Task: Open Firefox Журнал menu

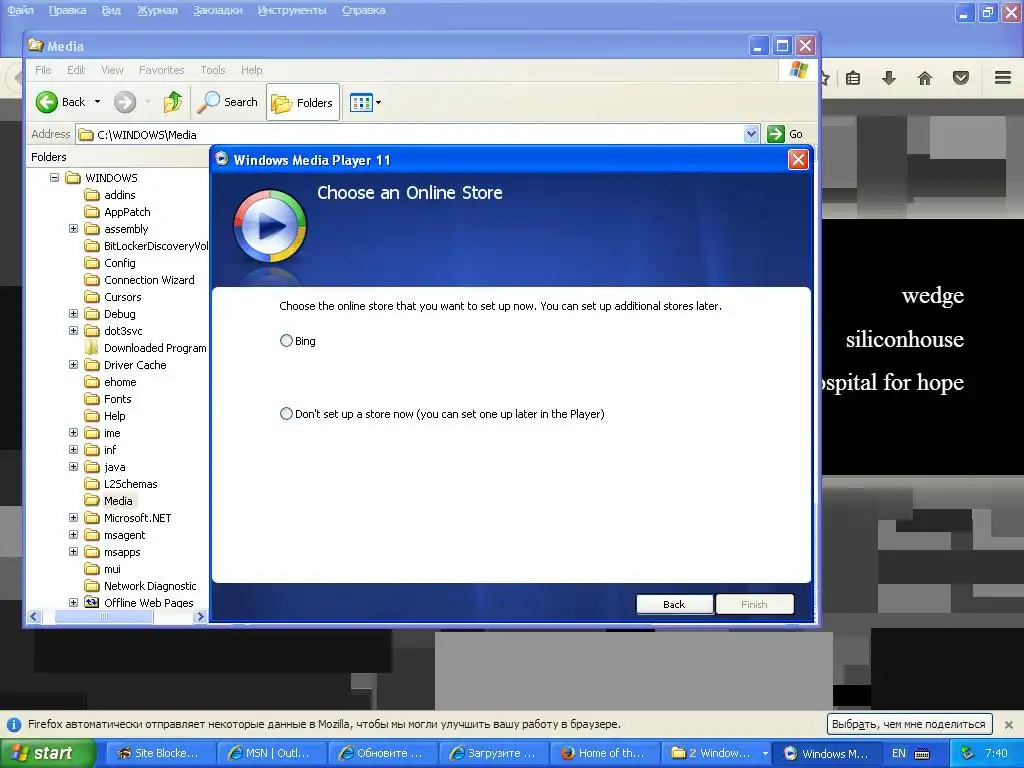Action: (157, 10)
